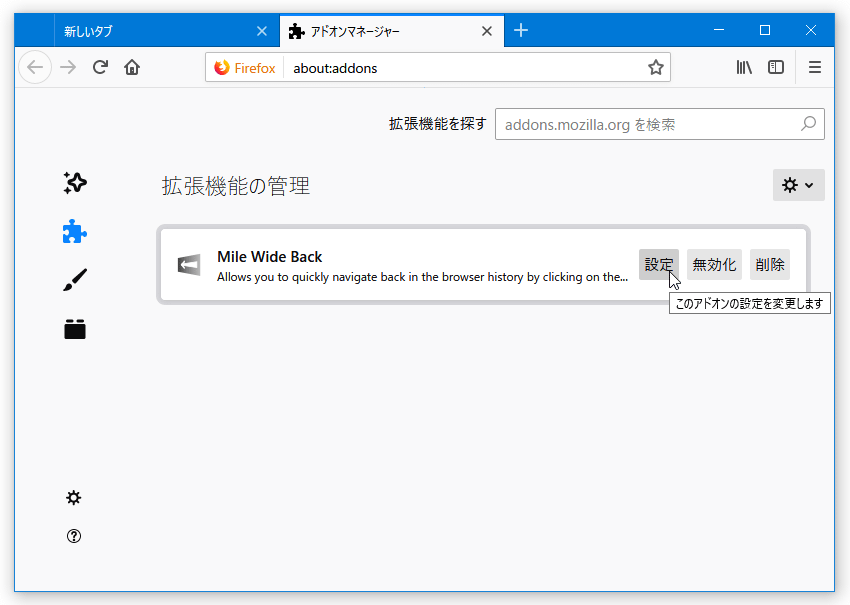Bookmark this page with the star icon
Viewport: 850px width, 605px height.
(x=656, y=67)
